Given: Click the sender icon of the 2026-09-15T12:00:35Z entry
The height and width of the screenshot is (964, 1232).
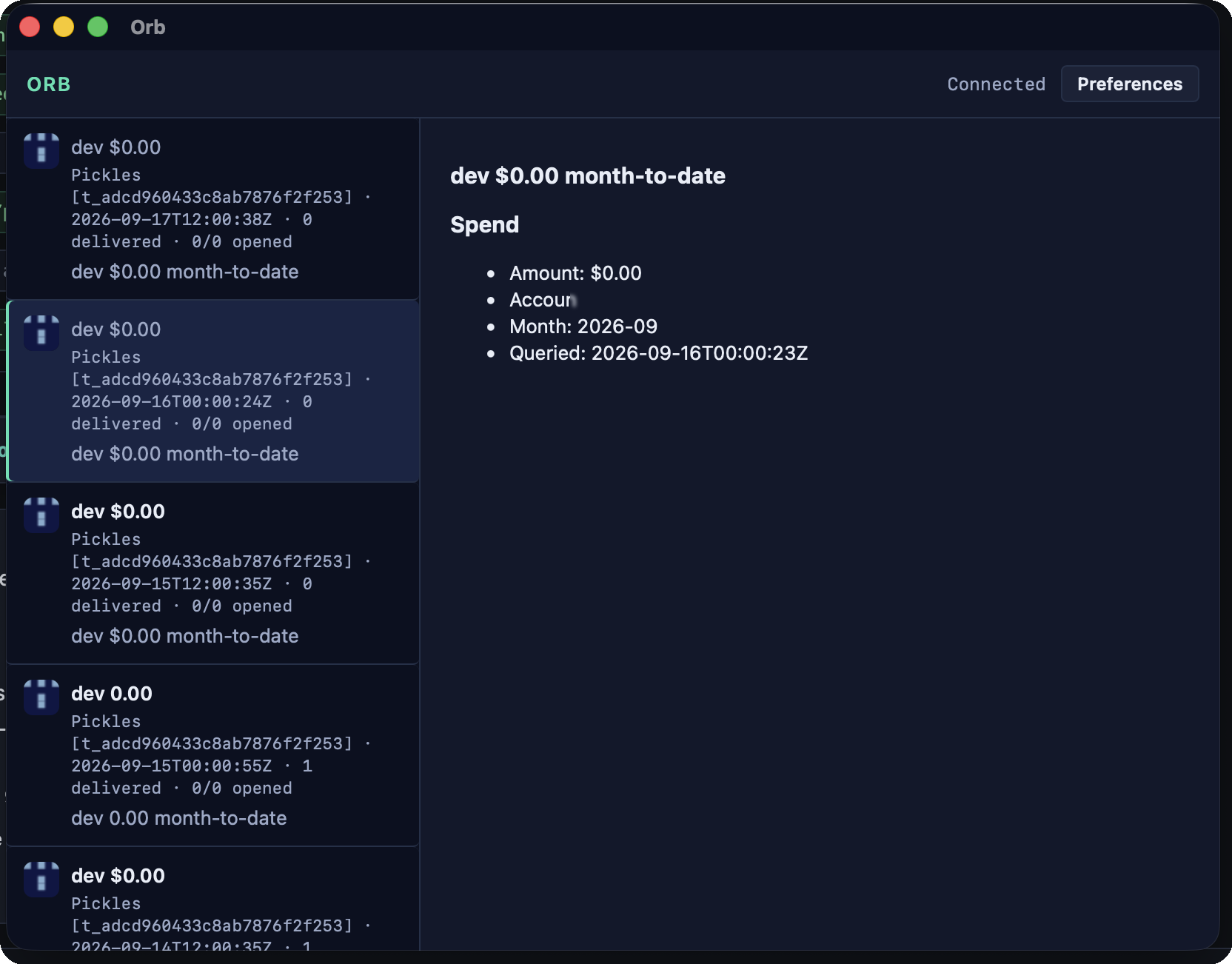Looking at the screenshot, I should pyautogui.click(x=41, y=515).
